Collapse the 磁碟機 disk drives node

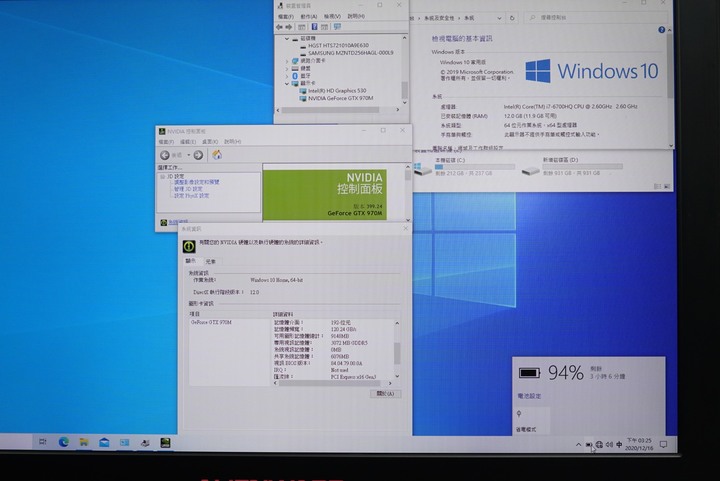click(x=287, y=39)
